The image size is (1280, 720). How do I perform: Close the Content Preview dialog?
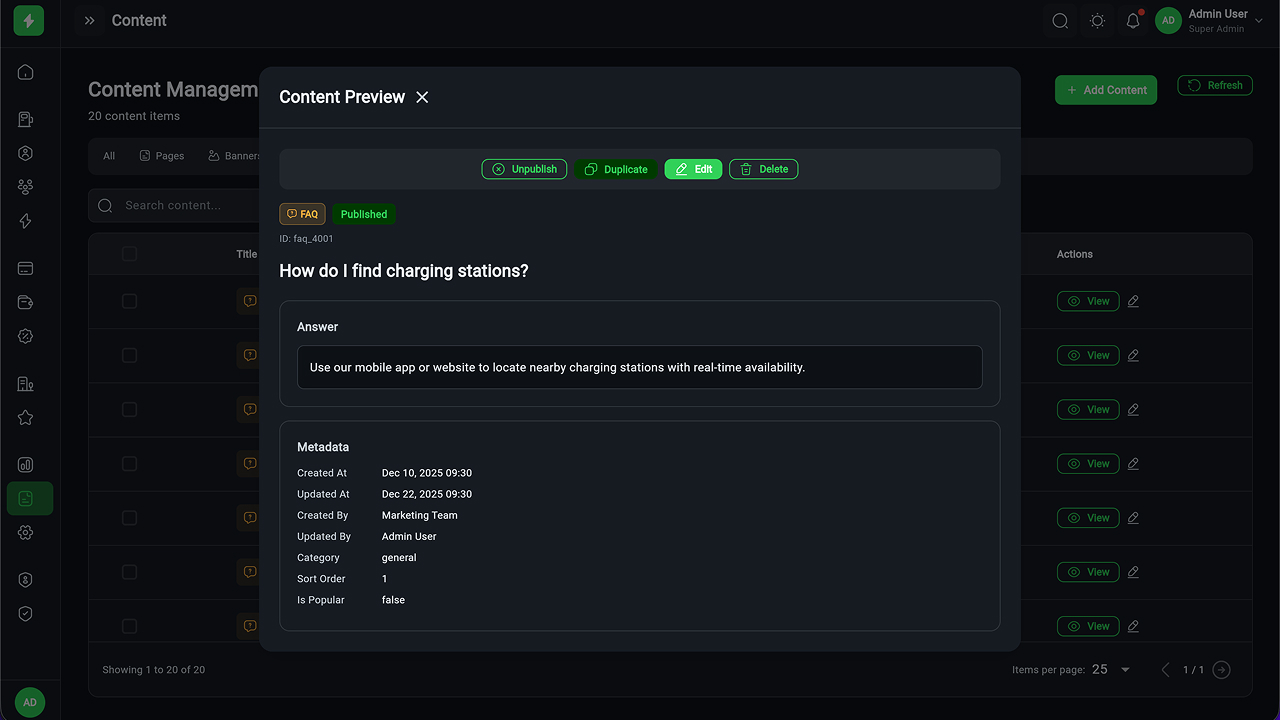(422, 97)
